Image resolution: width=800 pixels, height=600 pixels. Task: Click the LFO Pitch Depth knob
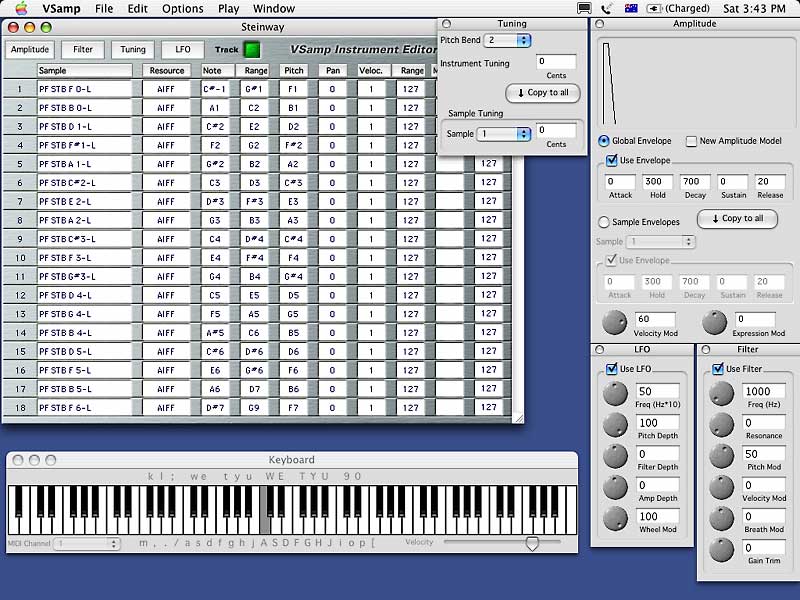tap(615, 424)
